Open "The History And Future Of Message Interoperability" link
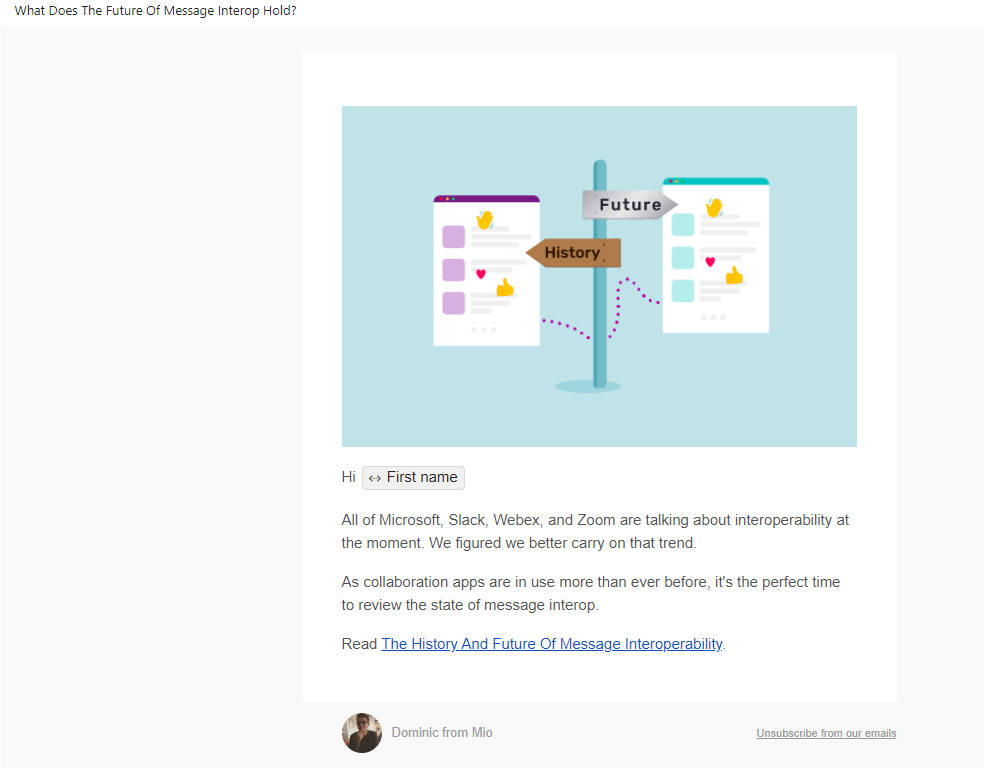Image resolution: width=984 pixels, height=768 pixels. point(551,643)
